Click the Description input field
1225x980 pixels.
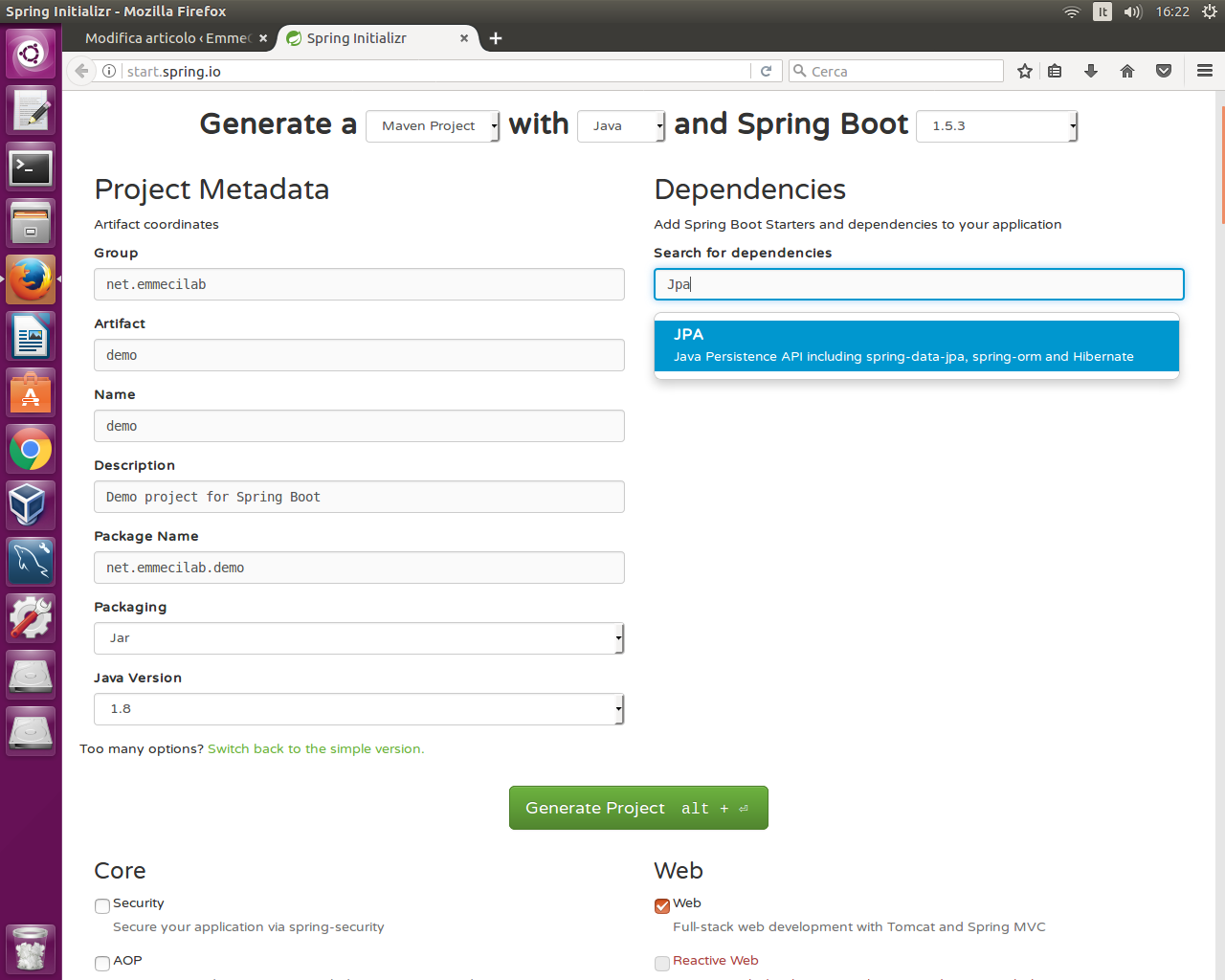pyautogui.click(x=359, y=497)
